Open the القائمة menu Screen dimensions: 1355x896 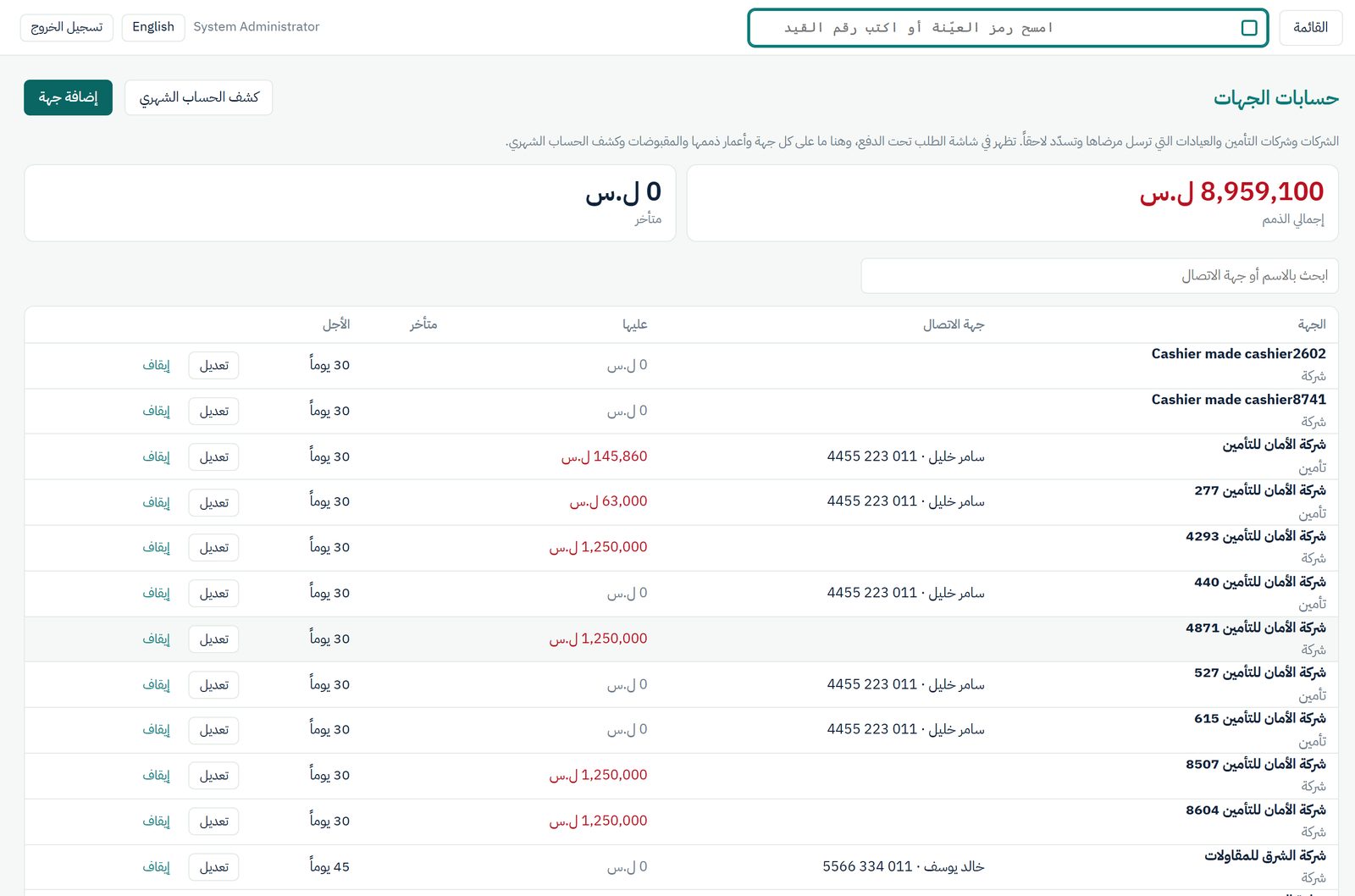pos(1310,28)
